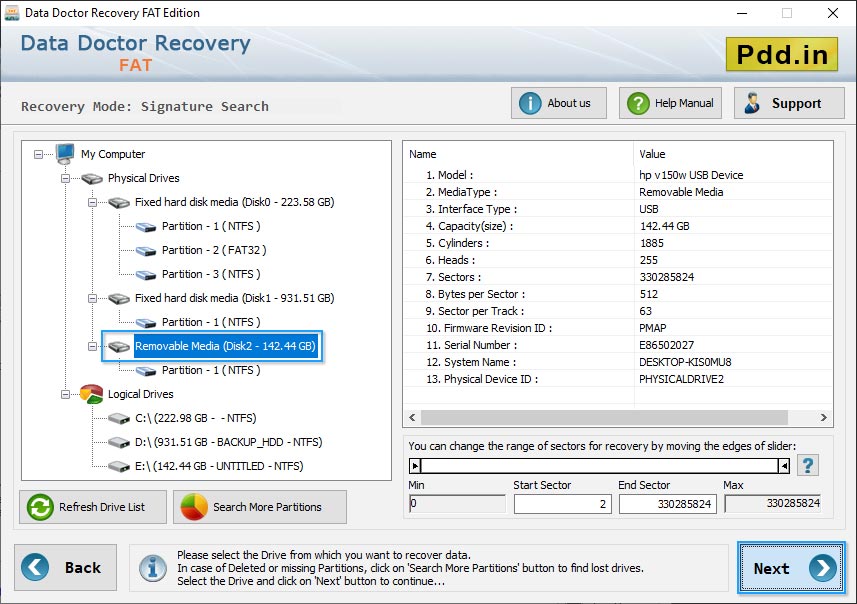Click the left start handle of sector slider
Image resolution: width=857 pixels, height=604 pixels.
415,466
